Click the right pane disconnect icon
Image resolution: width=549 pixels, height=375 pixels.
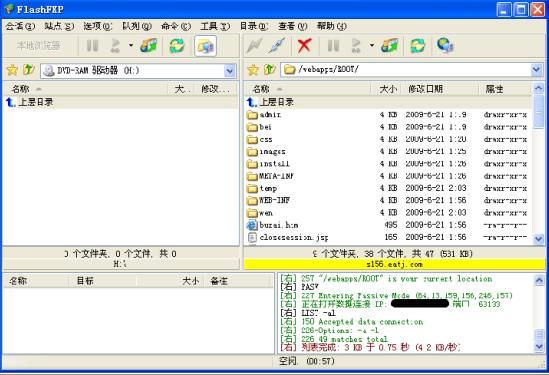pos(277,46)
